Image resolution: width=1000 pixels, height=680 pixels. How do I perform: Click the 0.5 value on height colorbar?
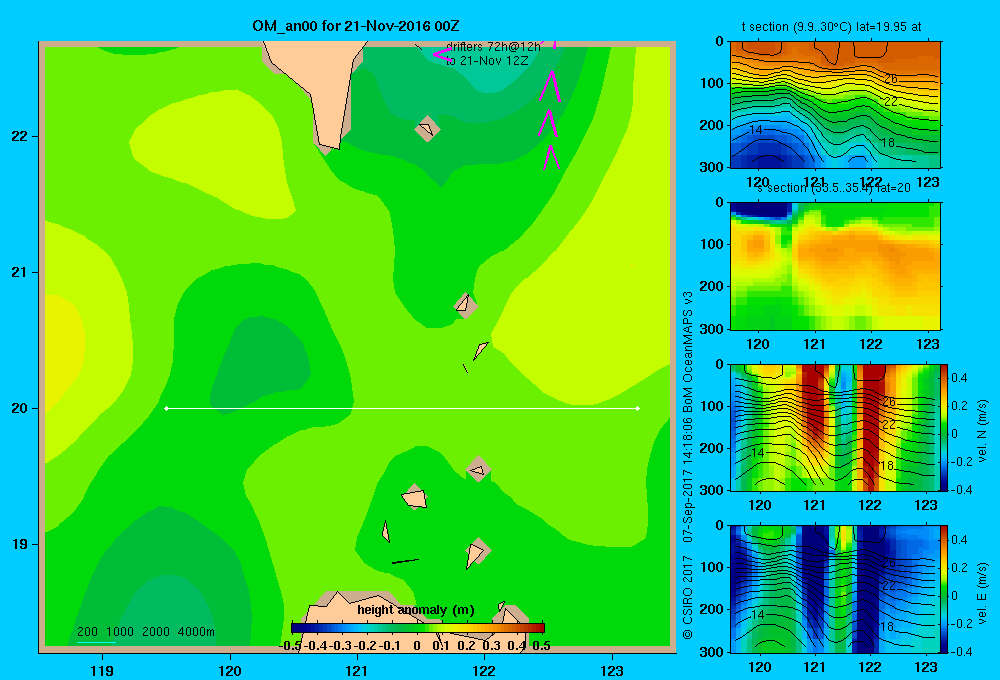[x=541, y=646]
